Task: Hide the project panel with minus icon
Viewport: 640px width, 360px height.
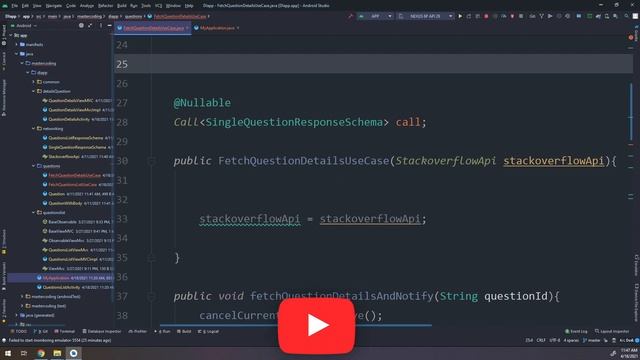Action: click(109, 25)
